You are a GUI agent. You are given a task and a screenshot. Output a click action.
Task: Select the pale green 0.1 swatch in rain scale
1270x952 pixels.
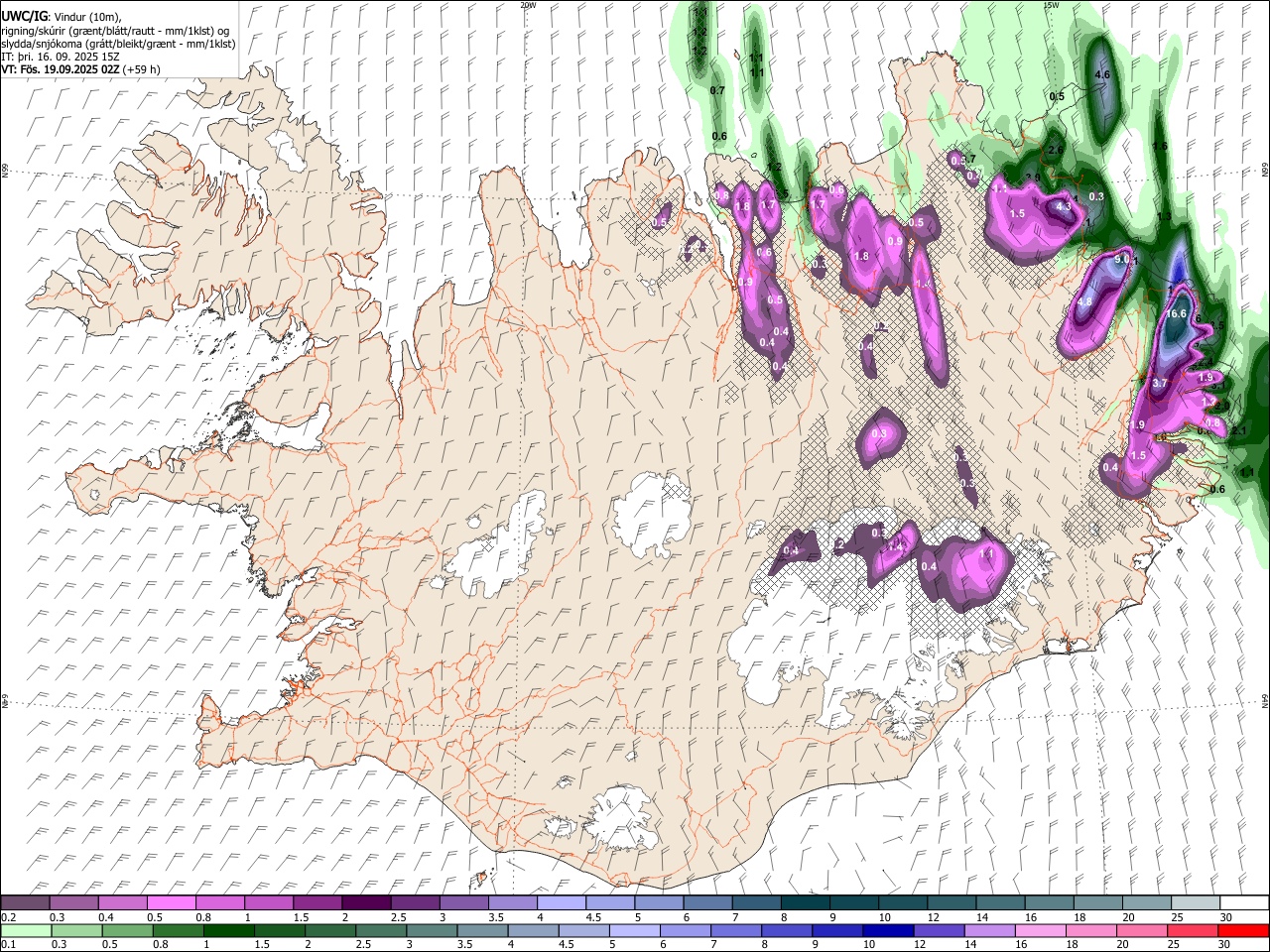coord(26,930)
